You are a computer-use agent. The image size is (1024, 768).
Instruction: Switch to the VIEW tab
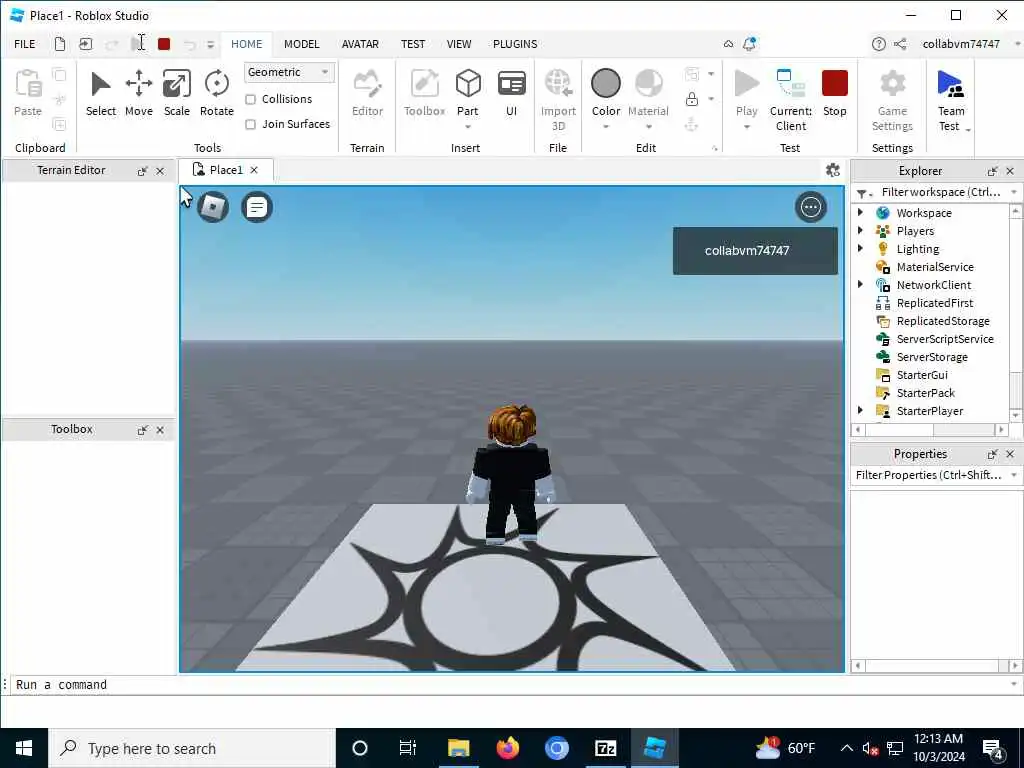coord(458,44)
